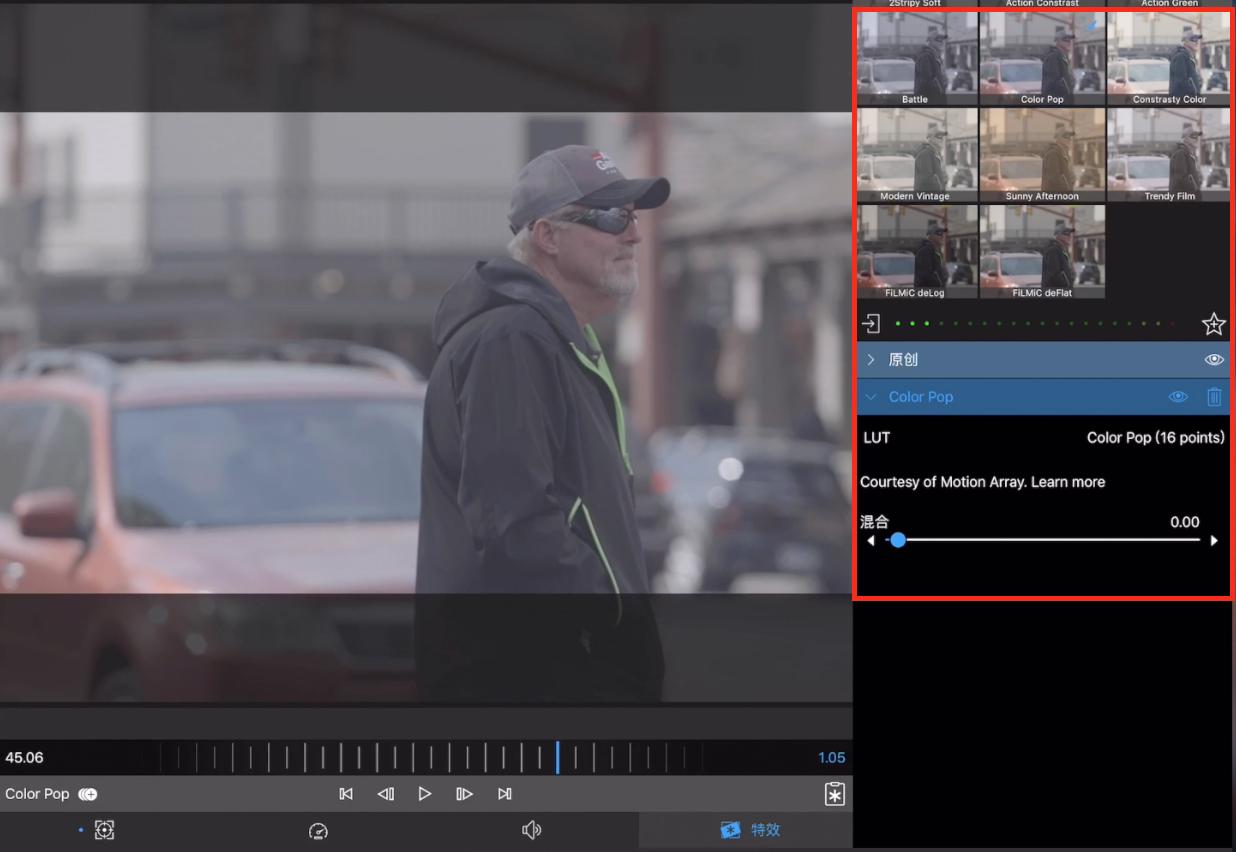Click the Learn more link
The height and width of the screenshot is (852, 1236).
point(1067,482)
